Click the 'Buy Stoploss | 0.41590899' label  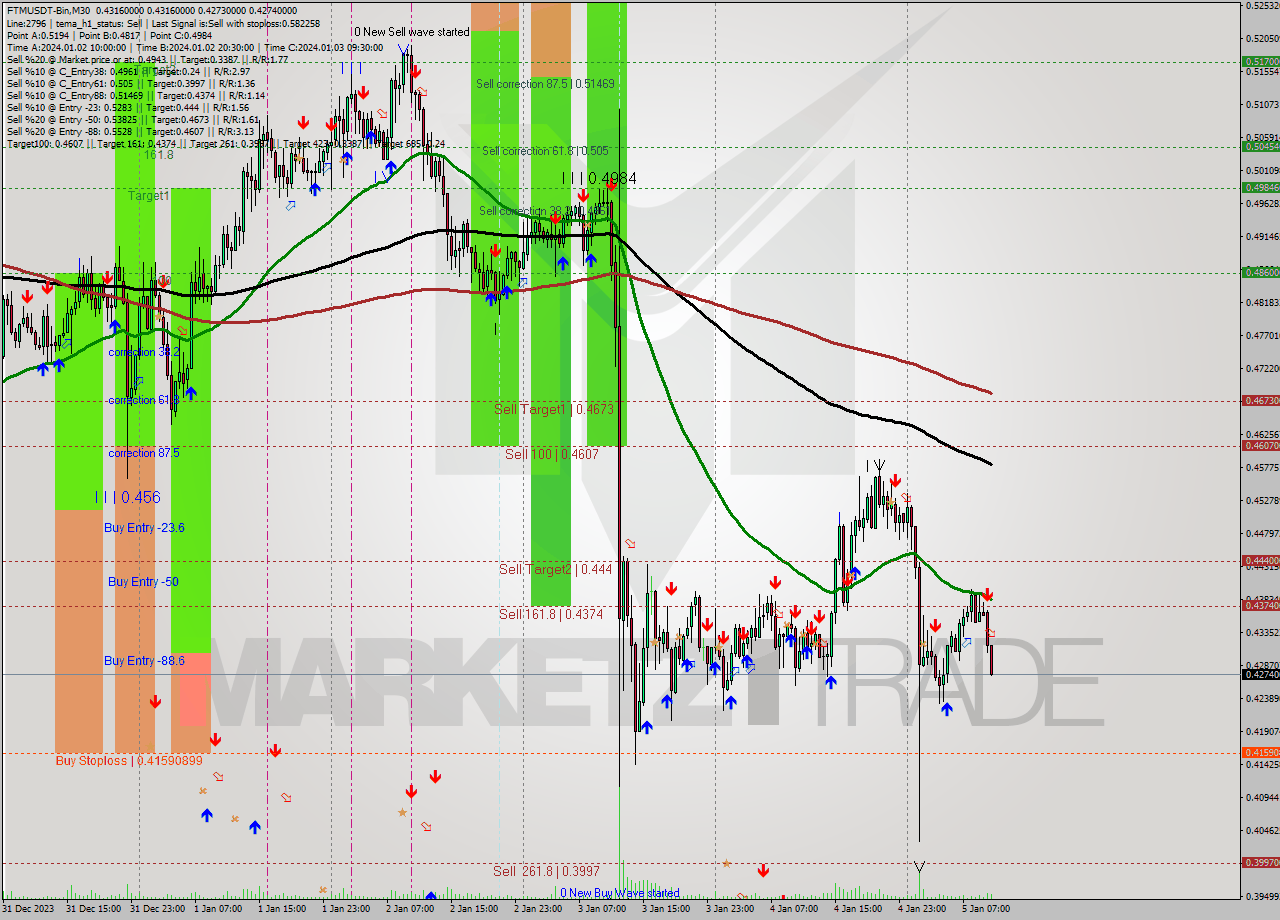click(129, 761)
